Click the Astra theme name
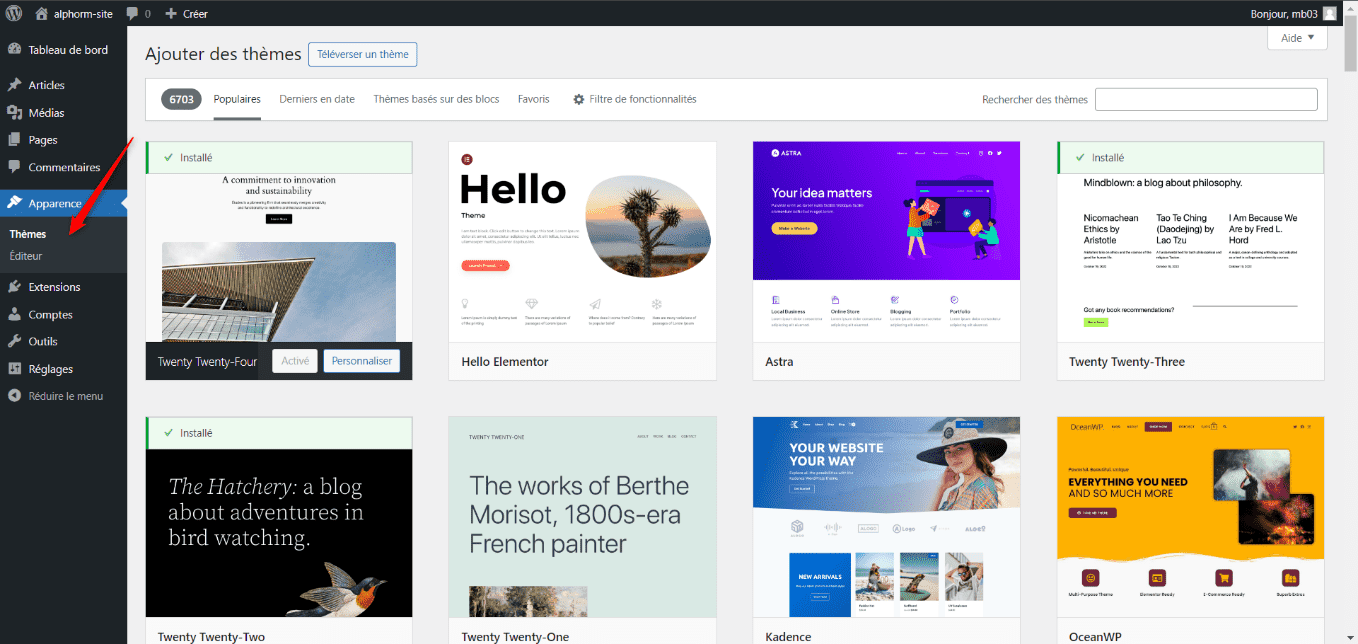1358x644 pixels. pos(780,362)
